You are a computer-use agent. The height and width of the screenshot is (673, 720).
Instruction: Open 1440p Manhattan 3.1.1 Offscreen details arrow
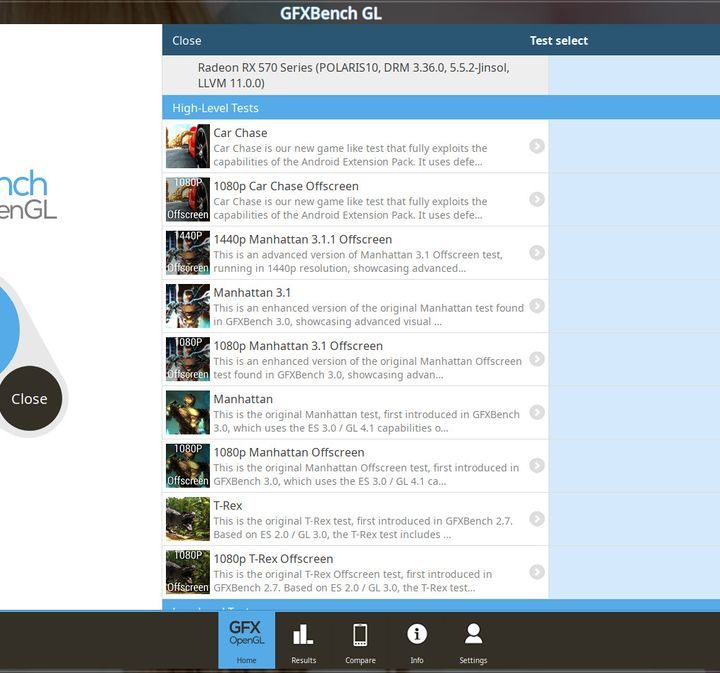point(537,252)
